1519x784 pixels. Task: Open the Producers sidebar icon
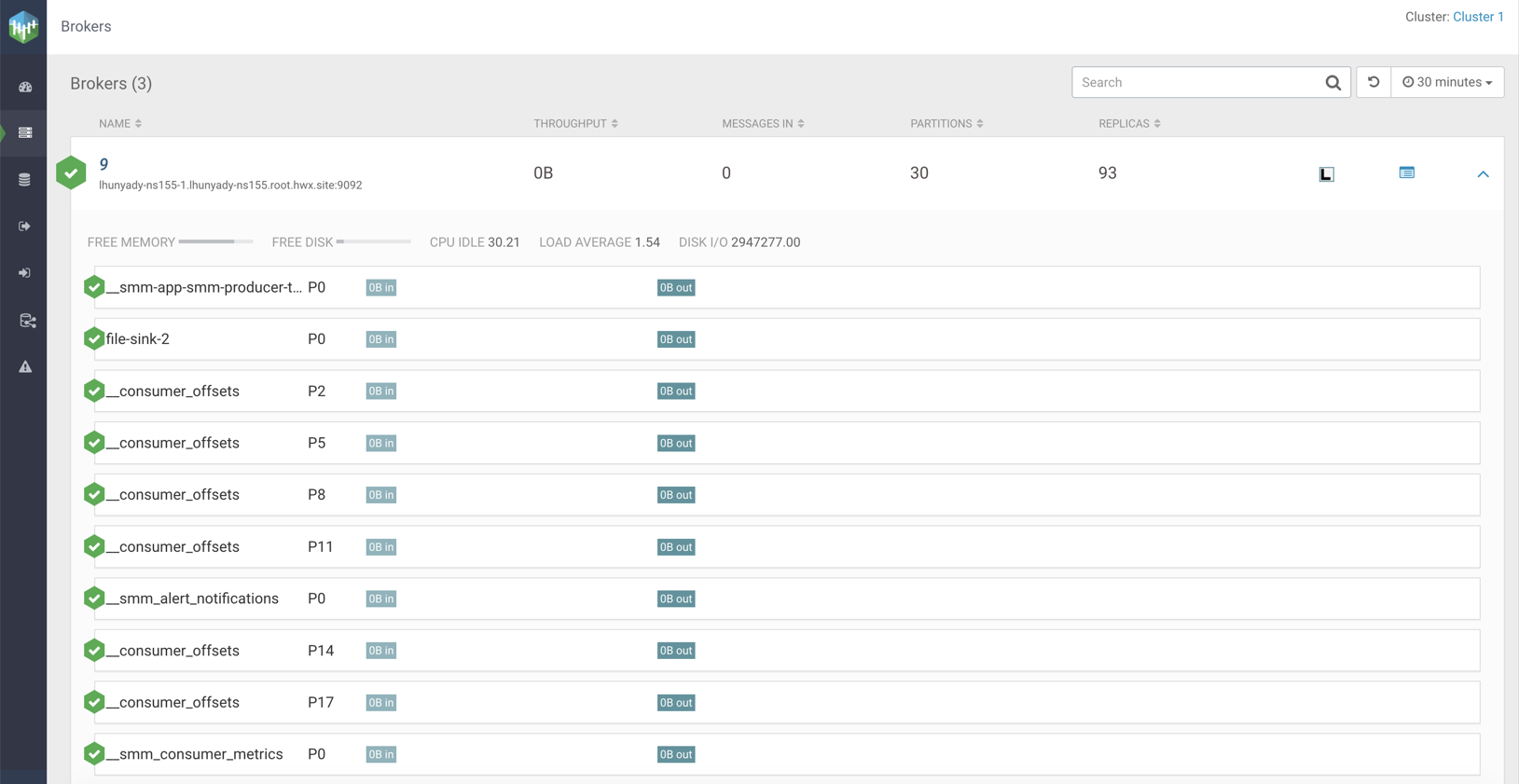pos(25,227)
